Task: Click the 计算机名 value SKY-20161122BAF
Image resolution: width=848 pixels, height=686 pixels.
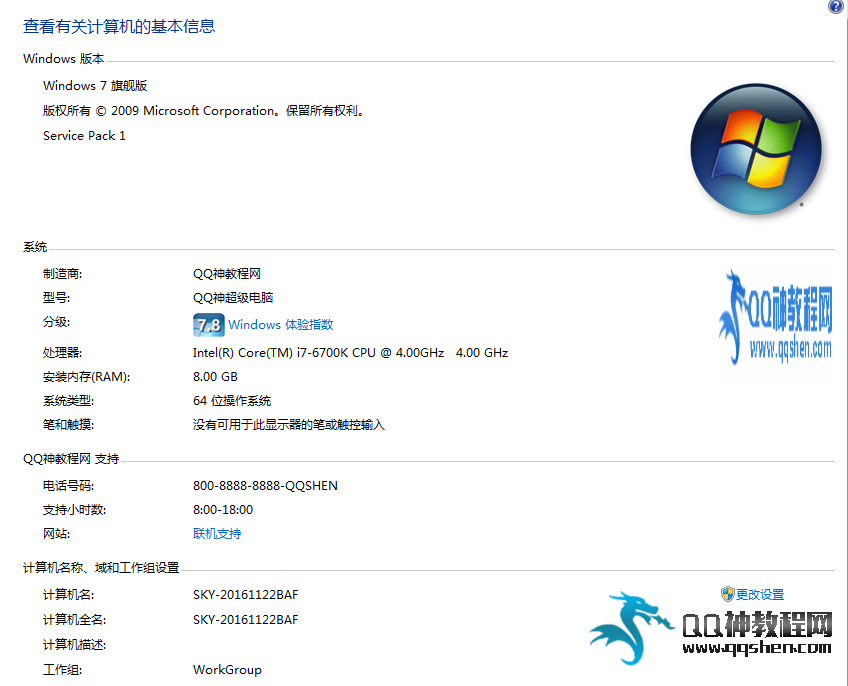Action: coord(246,595)
